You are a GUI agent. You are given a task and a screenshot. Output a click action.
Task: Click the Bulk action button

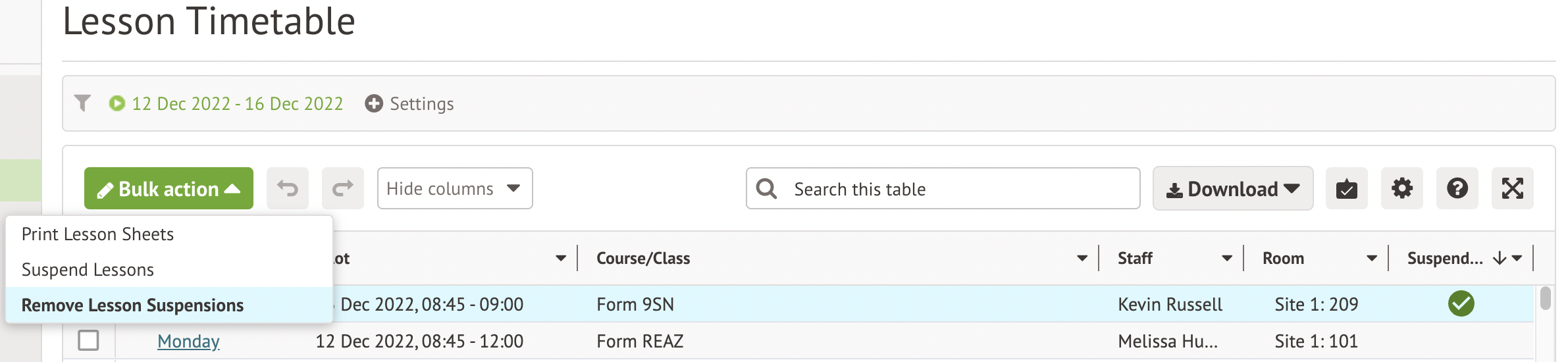coord(169,189)
